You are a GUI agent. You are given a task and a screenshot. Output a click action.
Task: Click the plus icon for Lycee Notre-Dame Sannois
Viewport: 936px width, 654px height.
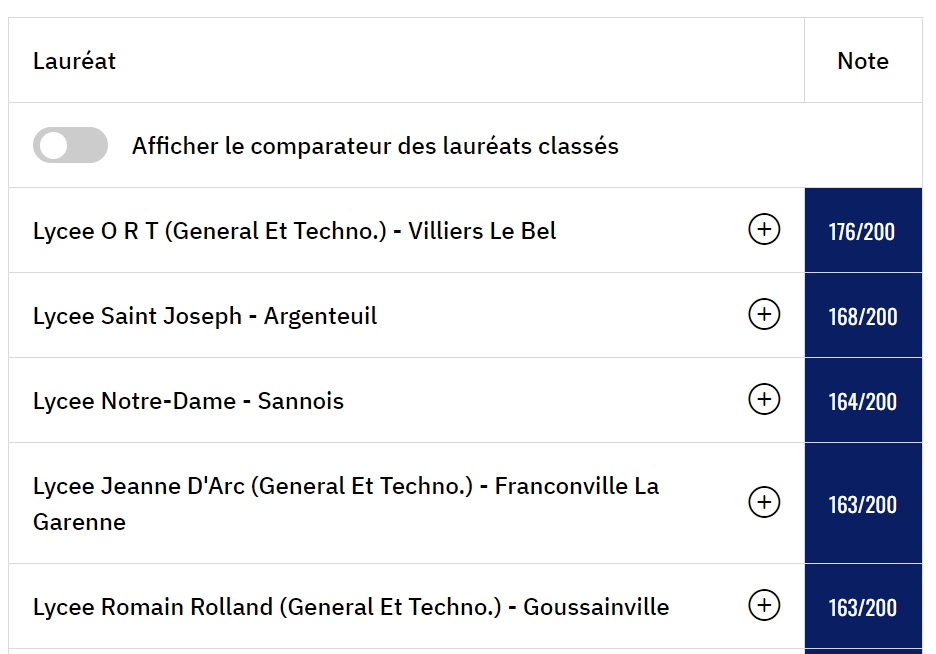[764, 401]
